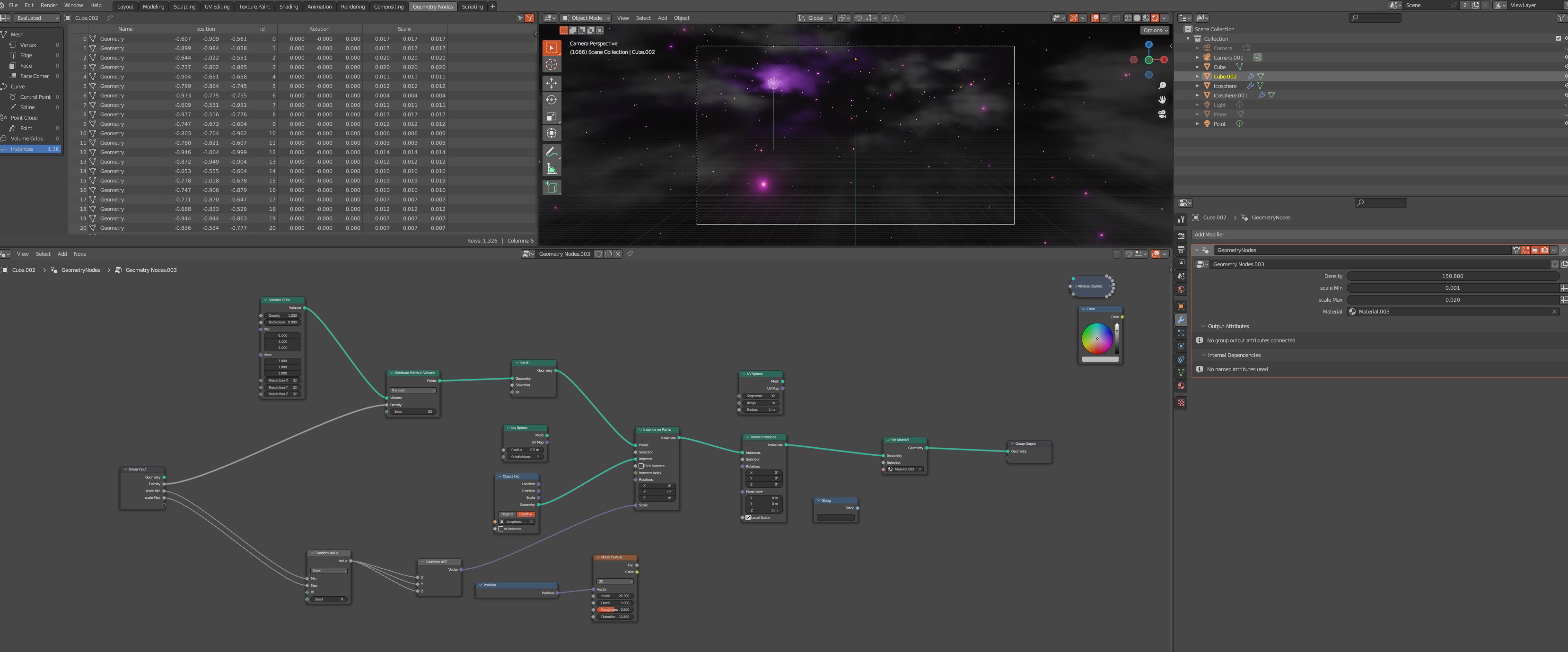Open the World properties tab
Viewport: 1568px width, 652px height.
pos(1181,289)
